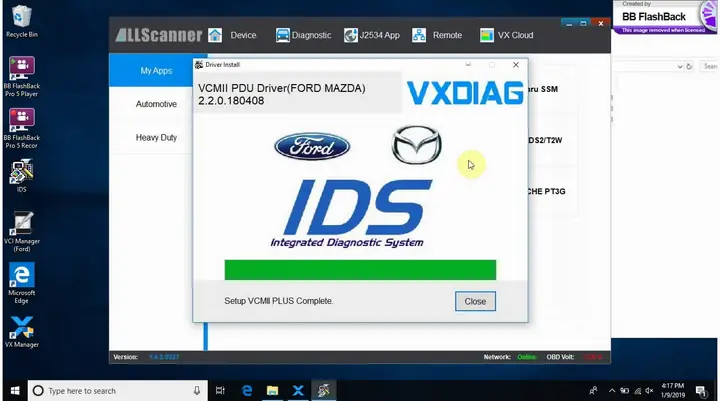Select Automotive category in sidebar
Viewport: 720px width, 401px height.
tap(156, 104)
